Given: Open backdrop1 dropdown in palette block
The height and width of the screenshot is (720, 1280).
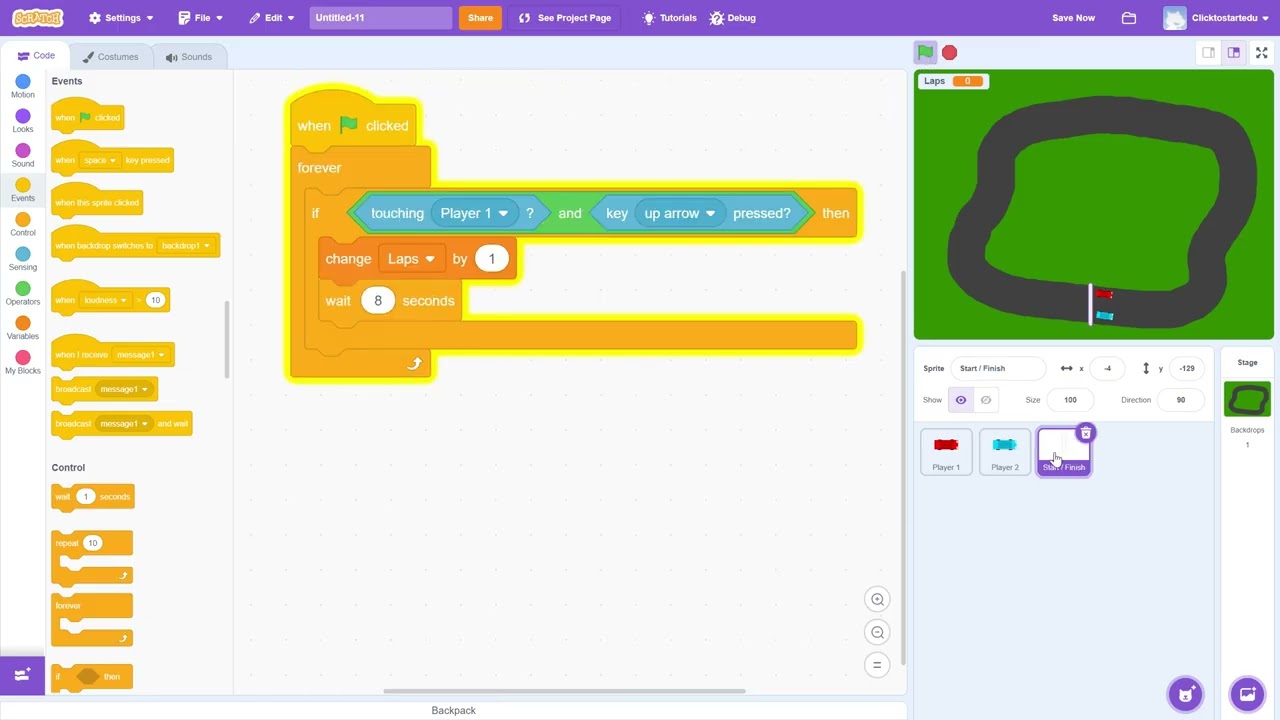Looking at the screenshot, I should click(x=186, y=246).
